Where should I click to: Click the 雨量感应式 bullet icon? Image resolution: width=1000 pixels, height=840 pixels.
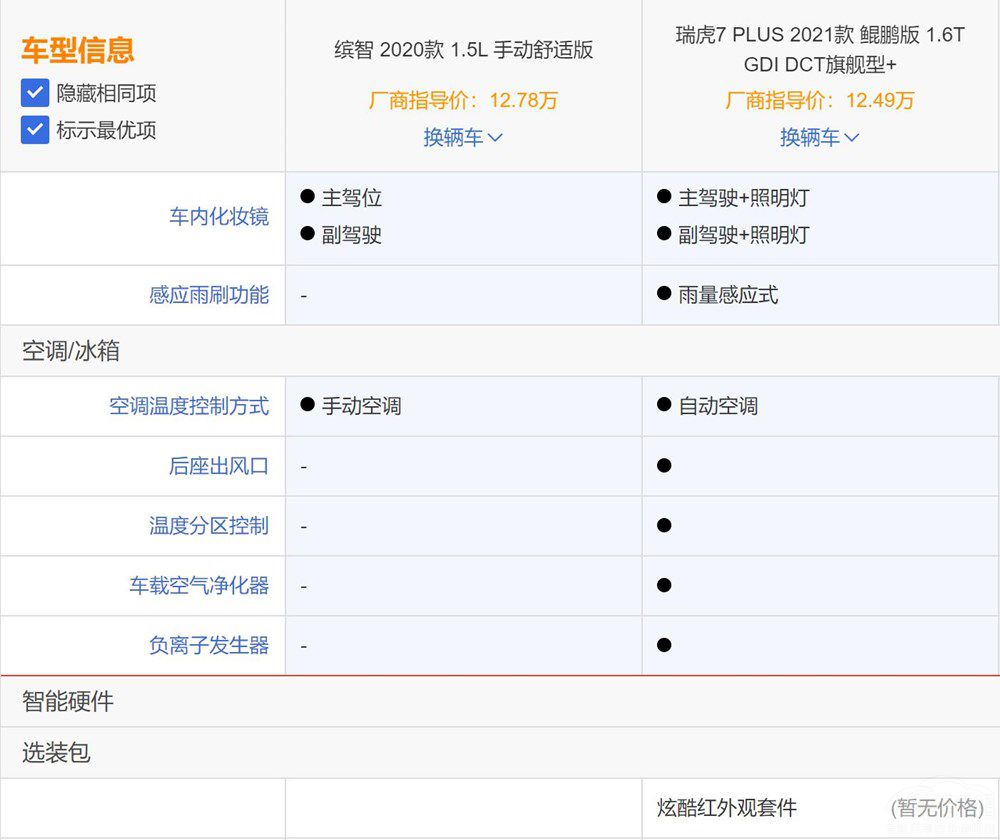coord(664,294)
